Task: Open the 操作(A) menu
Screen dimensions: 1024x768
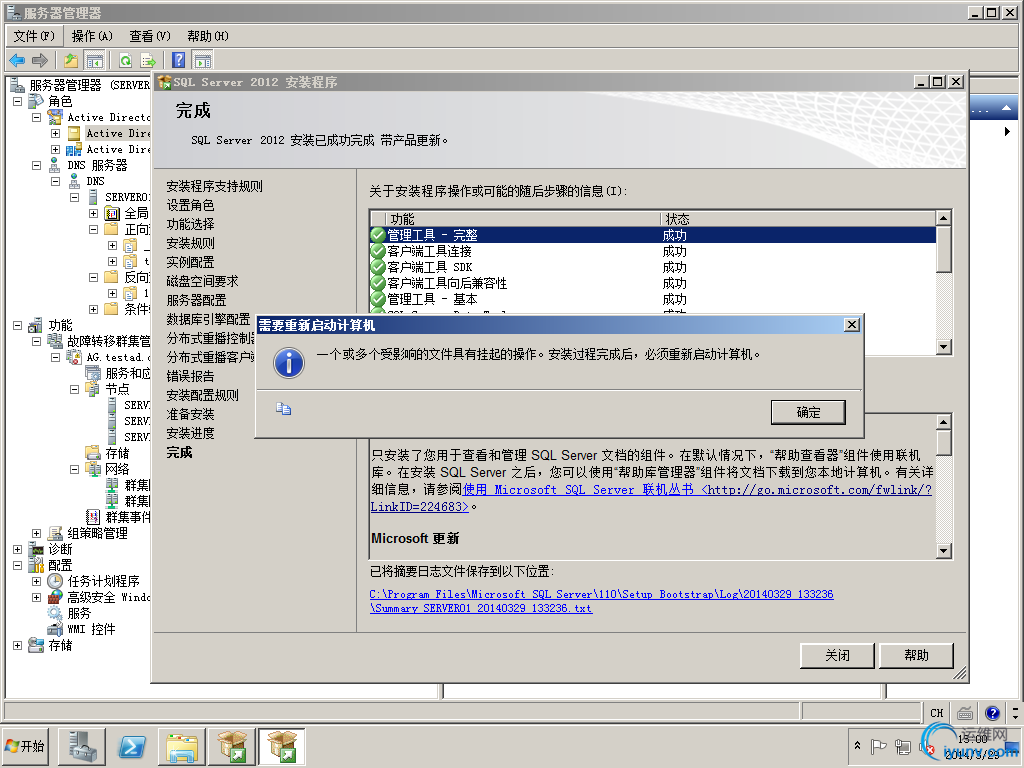Action: point(92,36)
